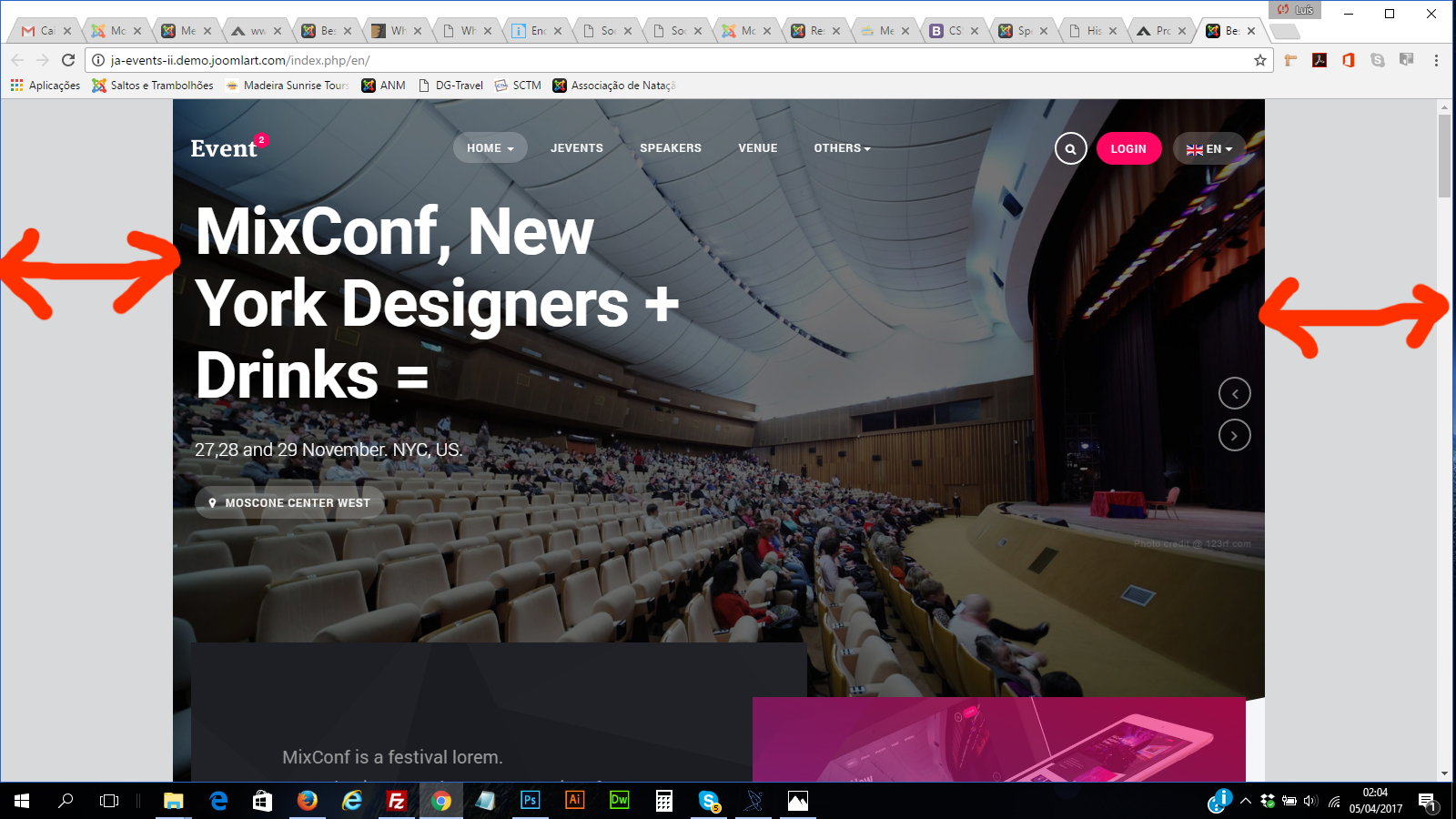The image size is (1456, 819).
Task: Open Adobe Acrobat extension icon
Action: 1319,60
